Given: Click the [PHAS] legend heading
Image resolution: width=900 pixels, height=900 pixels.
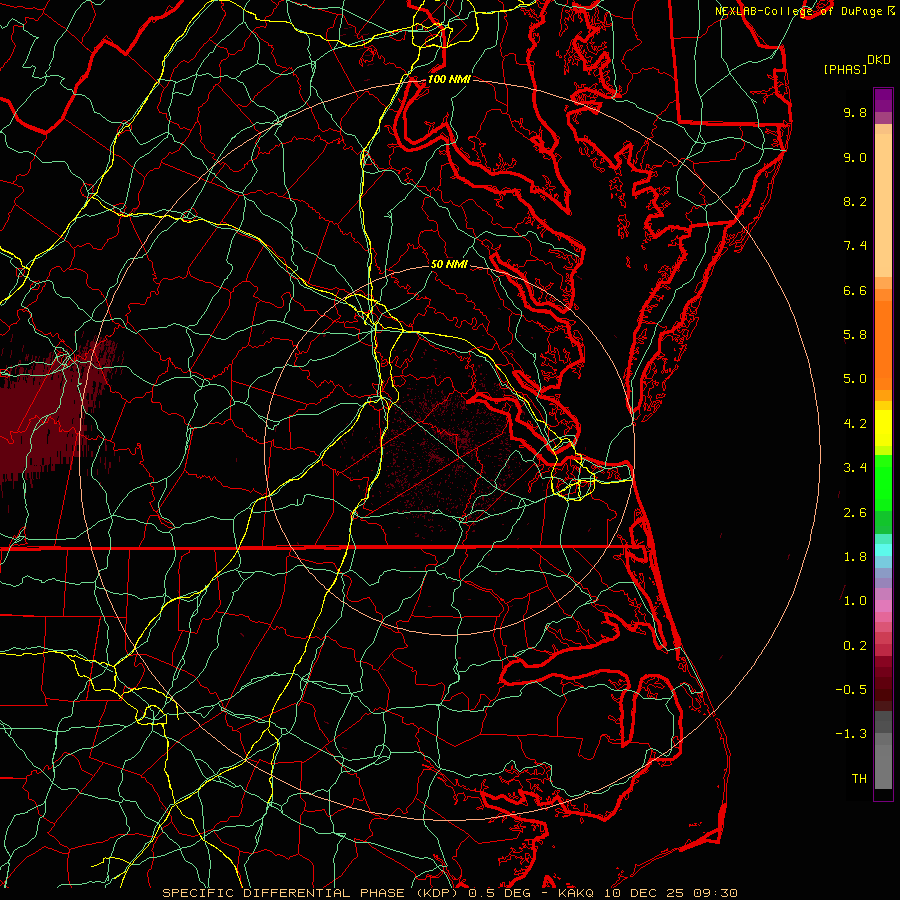Looking at the screenshot, I should pyautogui.click(x=845, y=69).
